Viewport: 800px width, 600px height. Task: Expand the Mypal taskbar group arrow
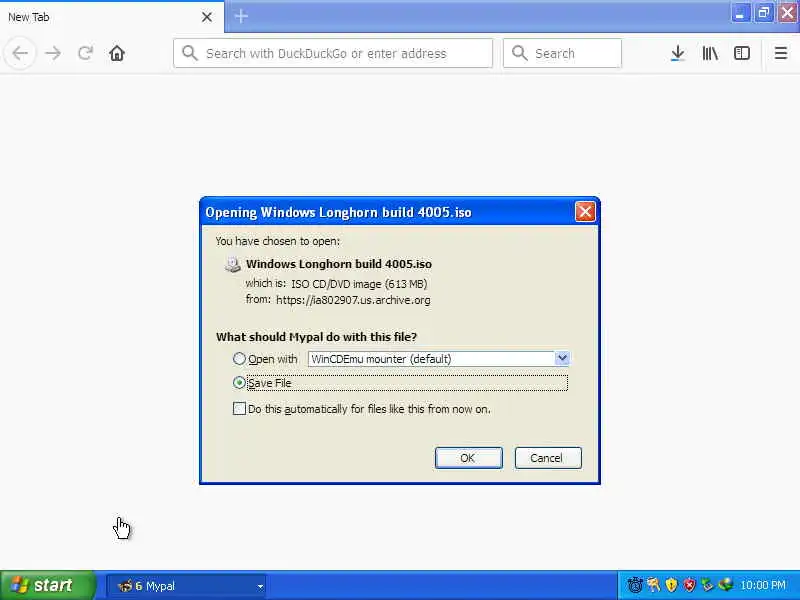click(x=260, y=586)
